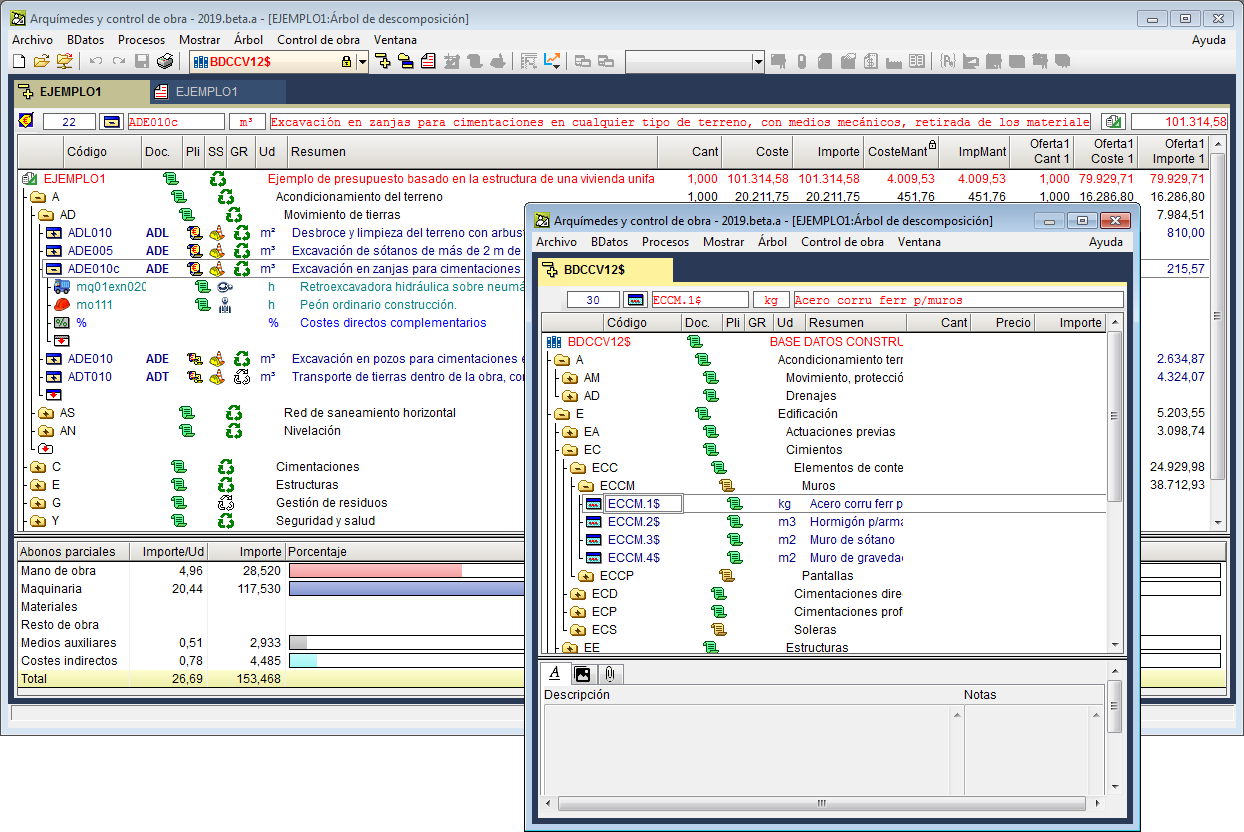Click the code field showing ADE010c
The image size is (1244, 832).
pos(175,121)
